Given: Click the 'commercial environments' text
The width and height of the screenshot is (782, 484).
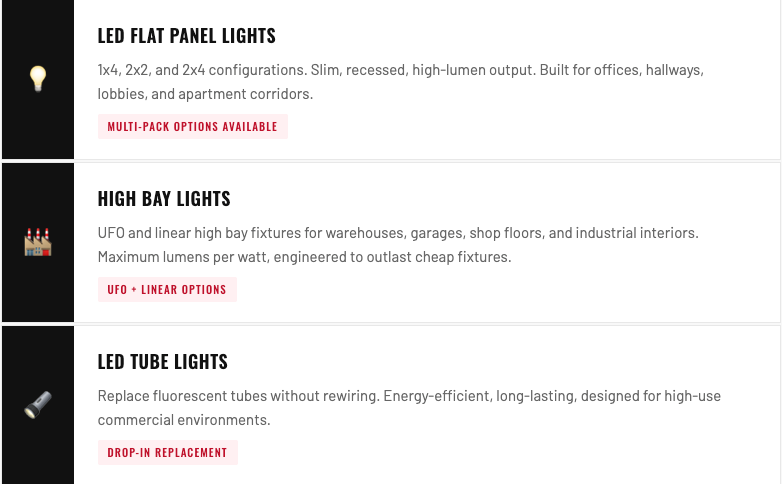Looking at the screenshot, I should coord(184,420).
